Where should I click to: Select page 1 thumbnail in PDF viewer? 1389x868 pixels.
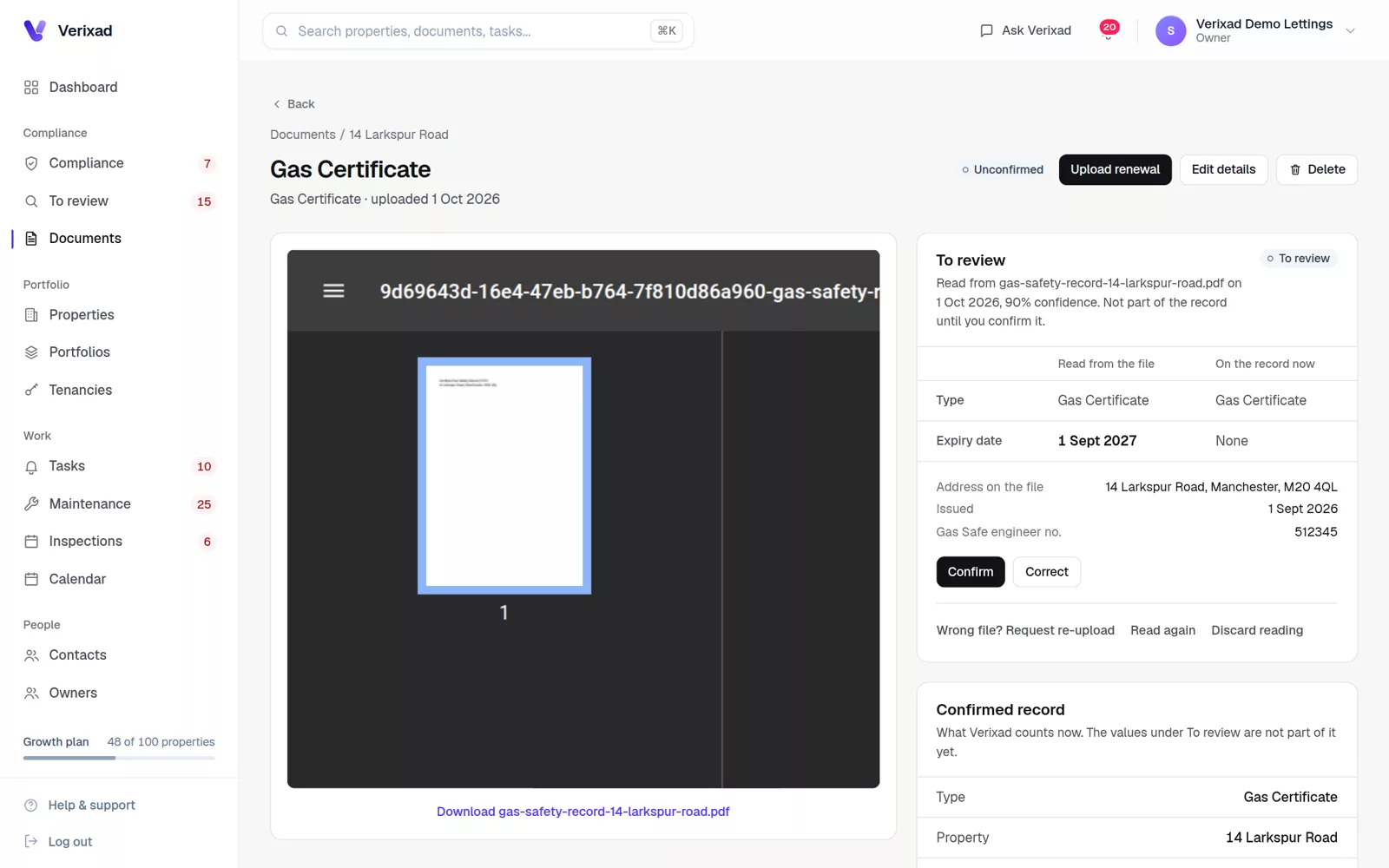coord(504,476)
